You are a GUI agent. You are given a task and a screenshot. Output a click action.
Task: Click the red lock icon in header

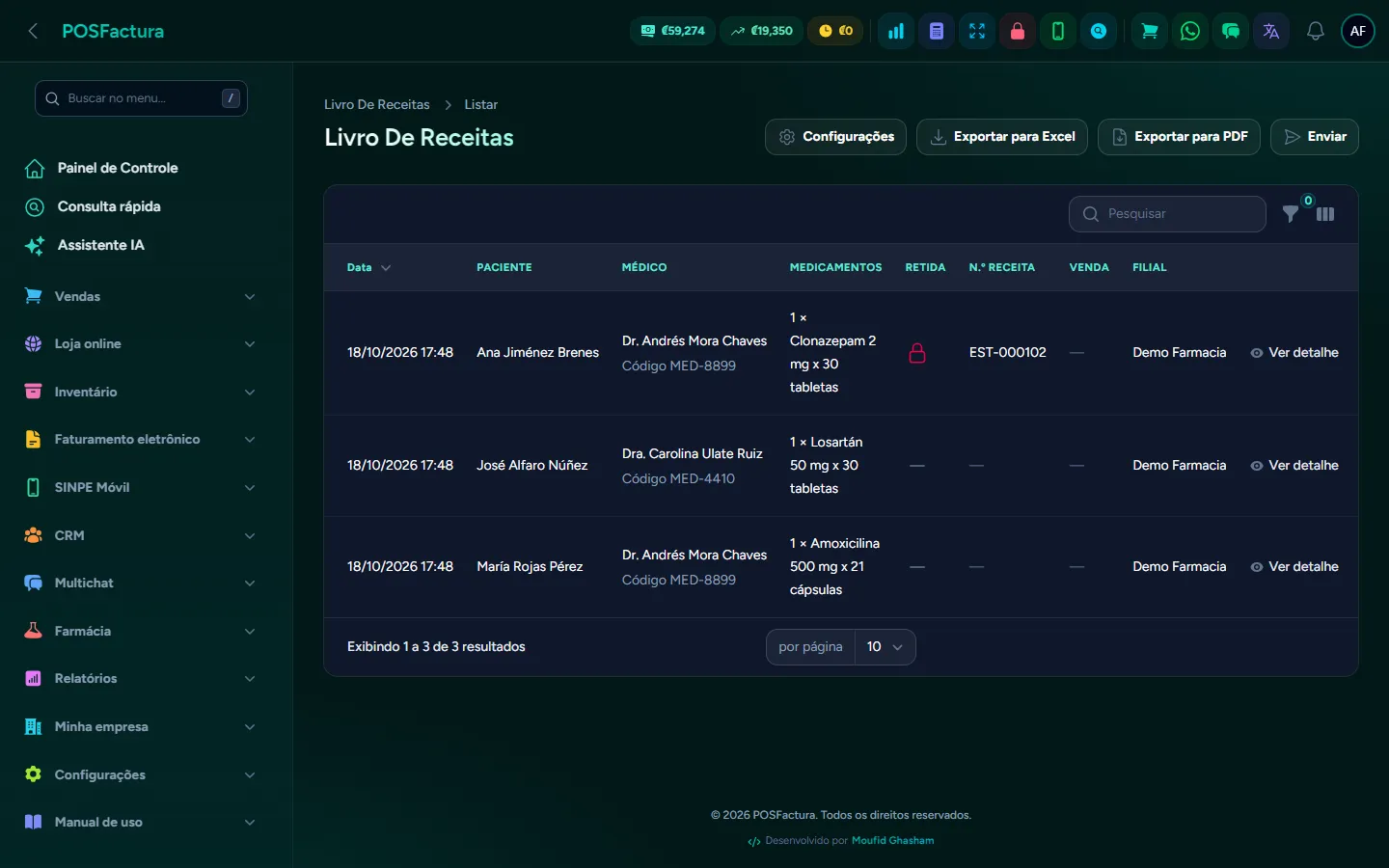point(1018,31)
